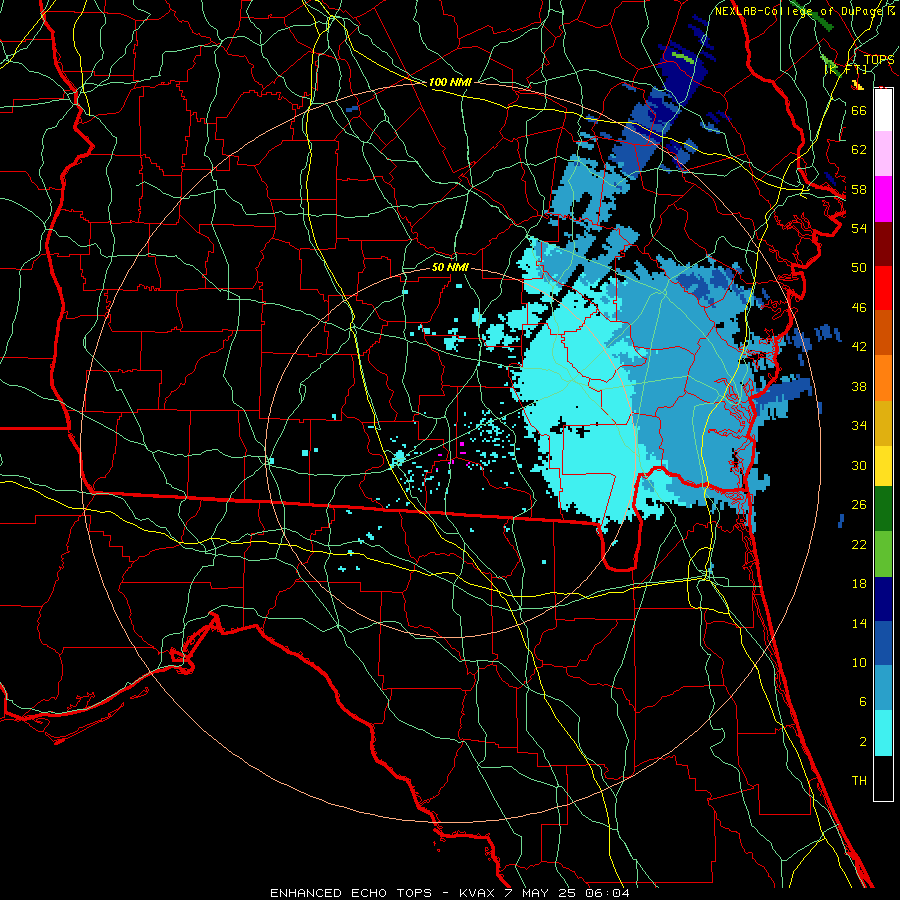Image resolution: width=900 pixels, height=900 pixels.
Task: Click the 50 NMI range ring label
Action: (450, 267)
